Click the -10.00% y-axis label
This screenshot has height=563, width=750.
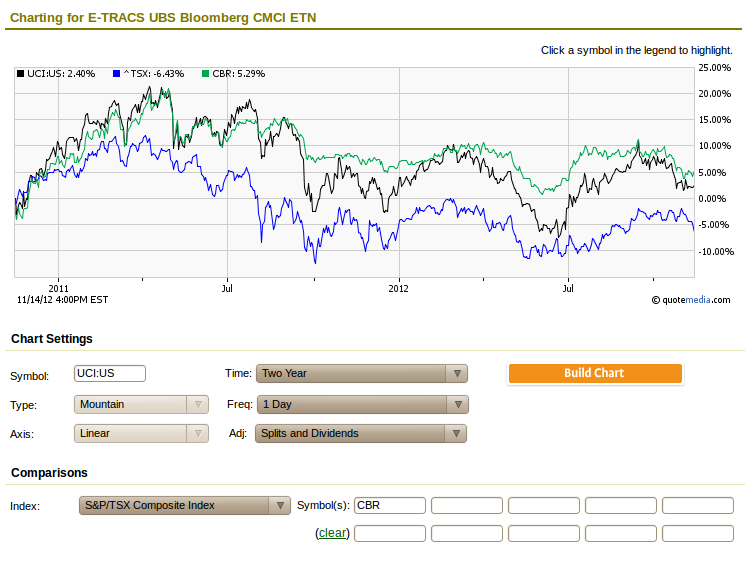point(716,252)
